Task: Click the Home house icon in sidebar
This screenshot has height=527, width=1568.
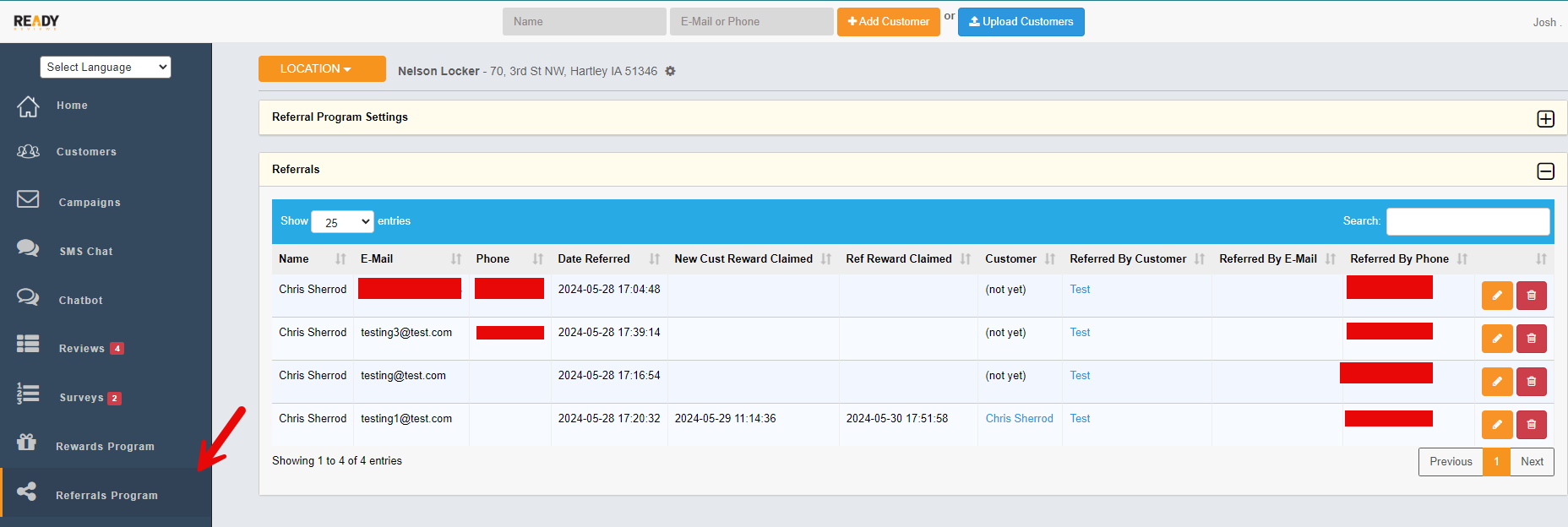Action: (28, 106)
